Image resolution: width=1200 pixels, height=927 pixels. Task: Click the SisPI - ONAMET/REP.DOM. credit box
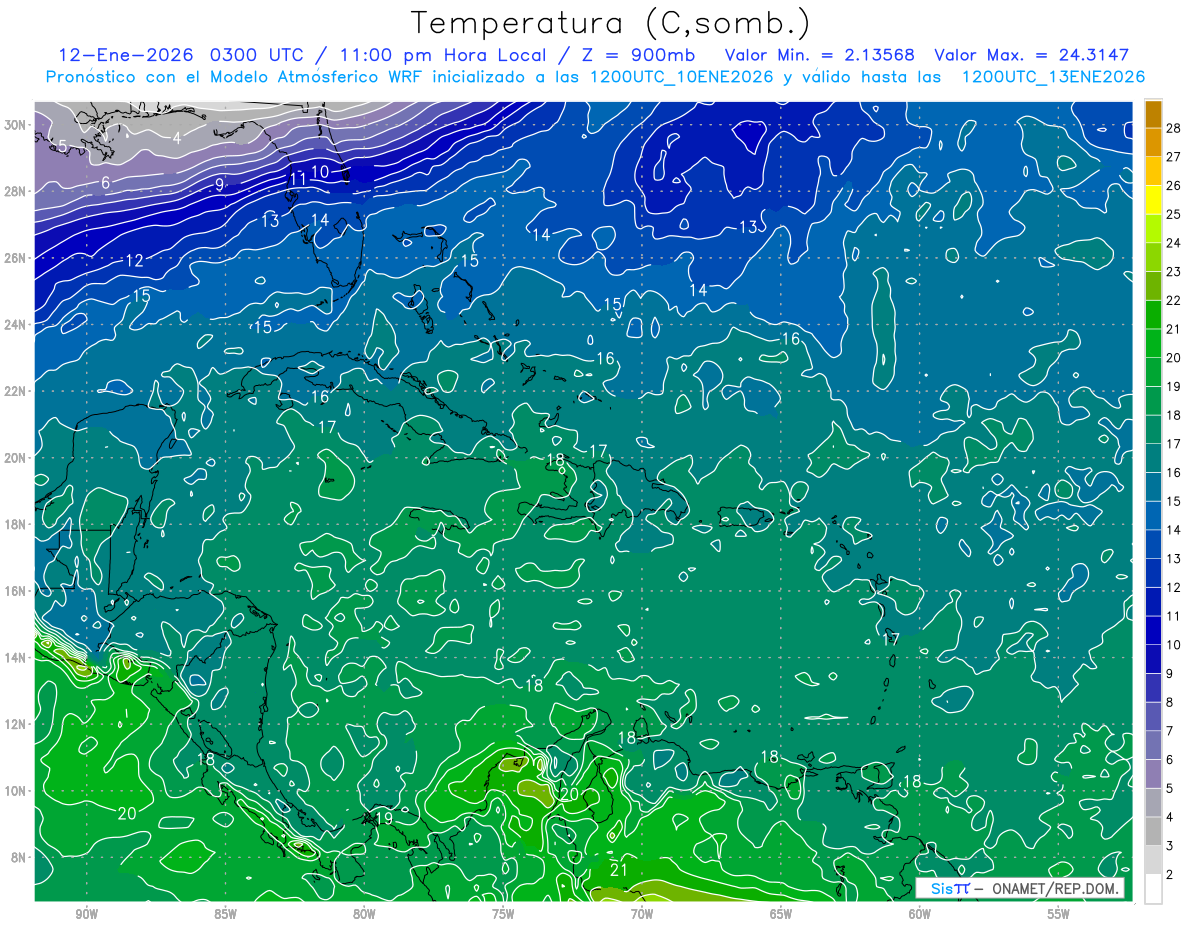pos(1020,888)
